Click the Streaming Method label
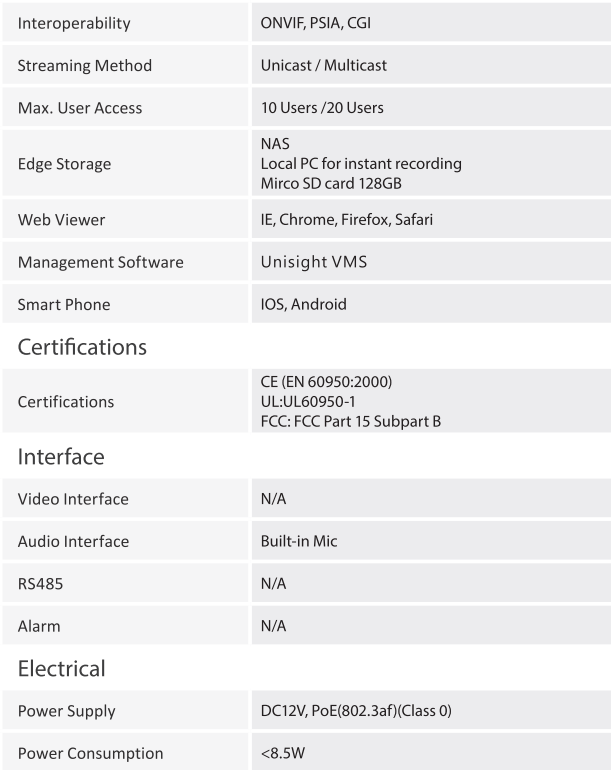Viewport: 611px width, 770px height. (84, 65)
